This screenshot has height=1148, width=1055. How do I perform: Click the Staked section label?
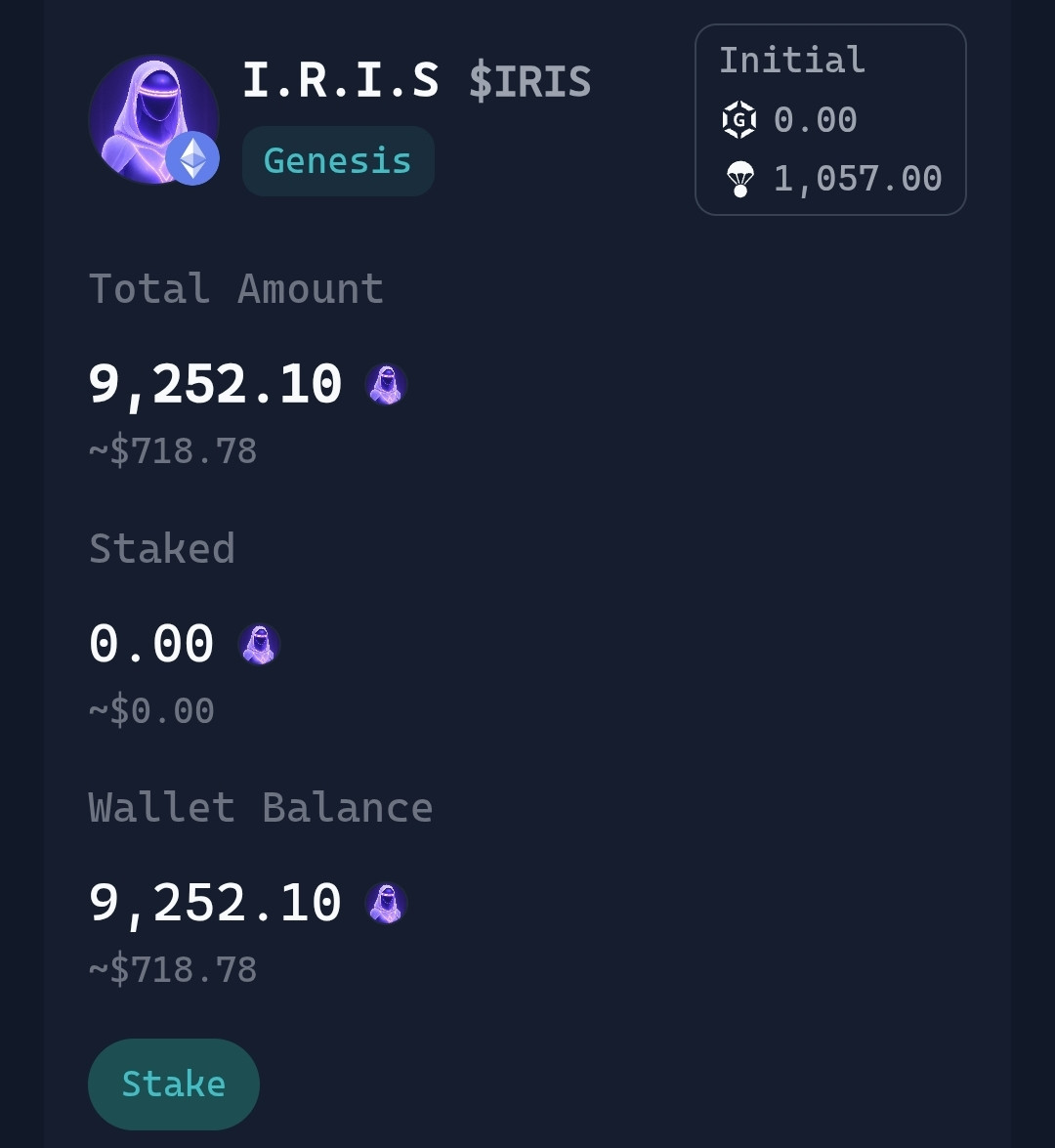click(162, 549)
